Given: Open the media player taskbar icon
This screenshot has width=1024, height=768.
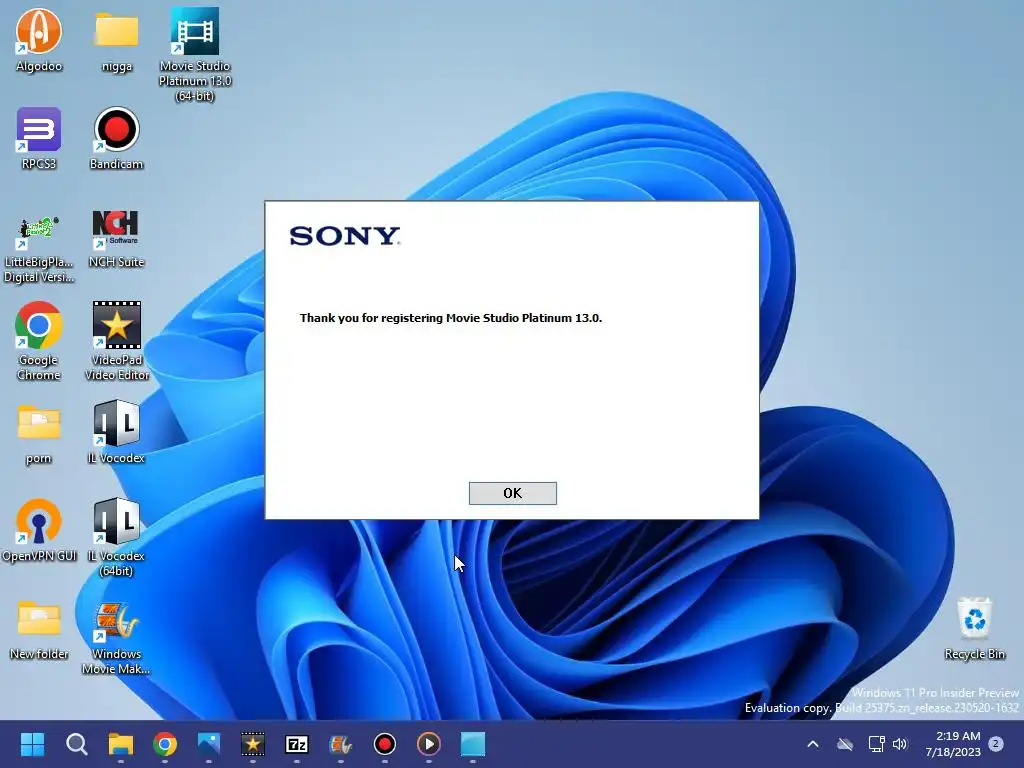Looking at the screenshot, I should (x=428, y=744).
